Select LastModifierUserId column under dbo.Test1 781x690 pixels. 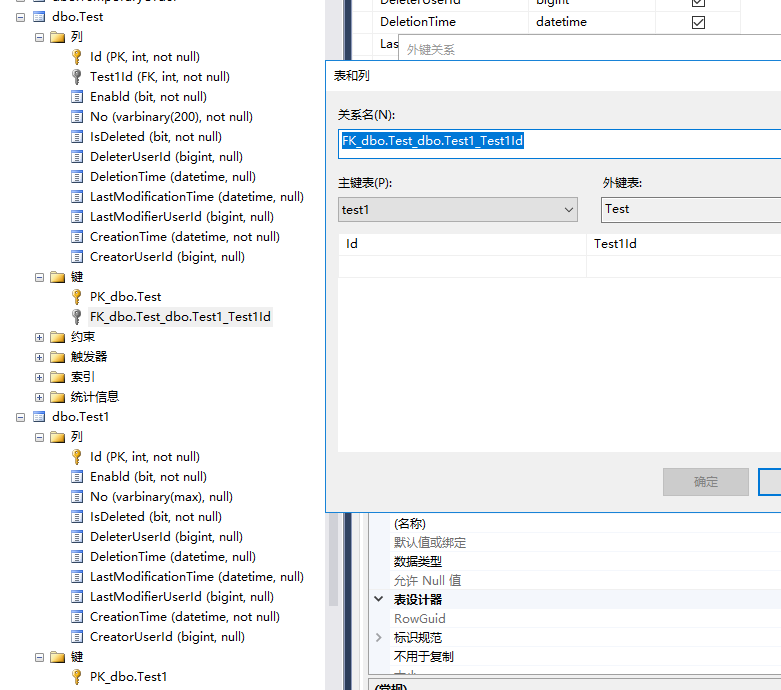(182, 597)
